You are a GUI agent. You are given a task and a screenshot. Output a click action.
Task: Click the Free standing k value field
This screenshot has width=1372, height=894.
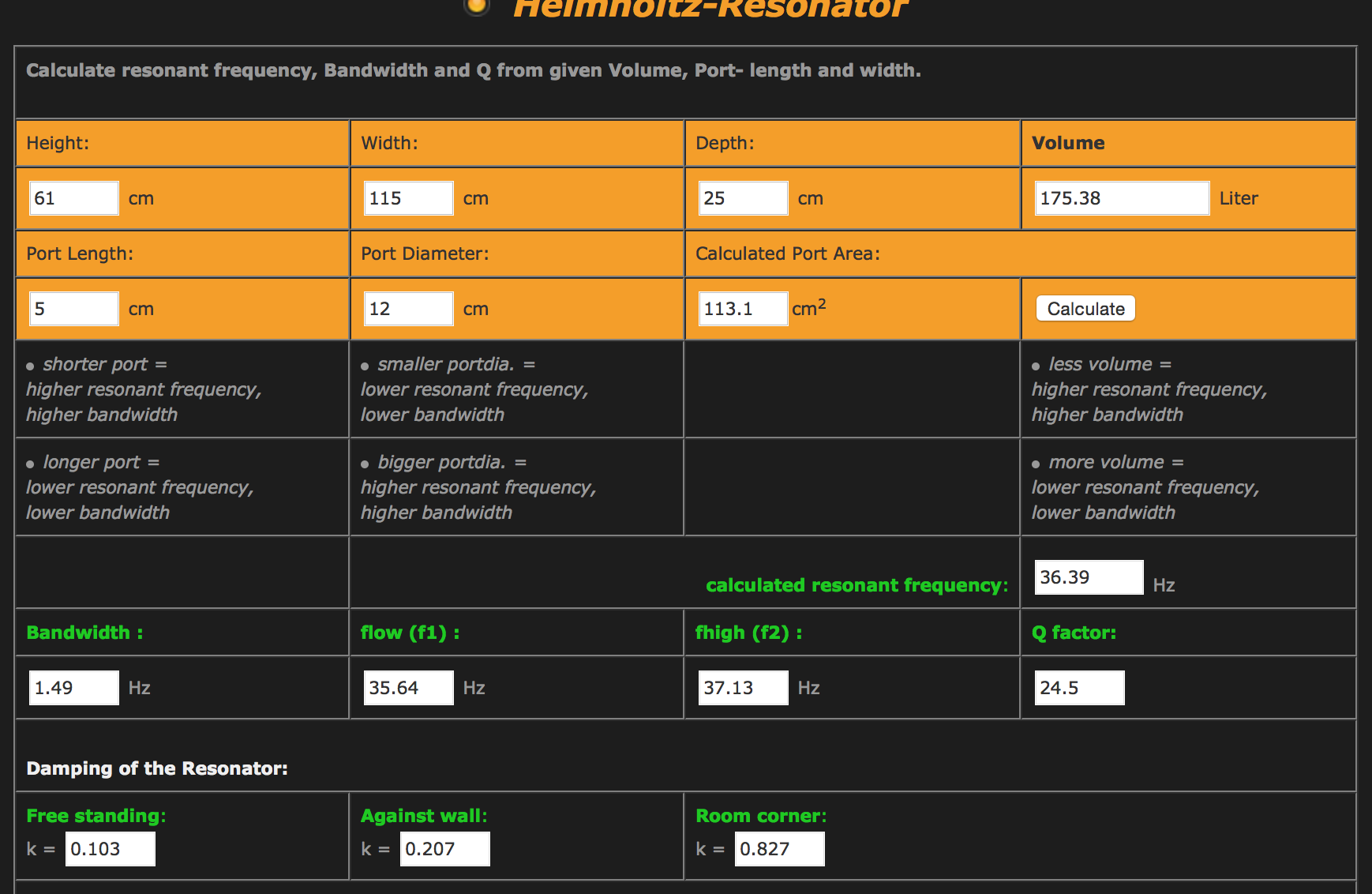point(110,849)
